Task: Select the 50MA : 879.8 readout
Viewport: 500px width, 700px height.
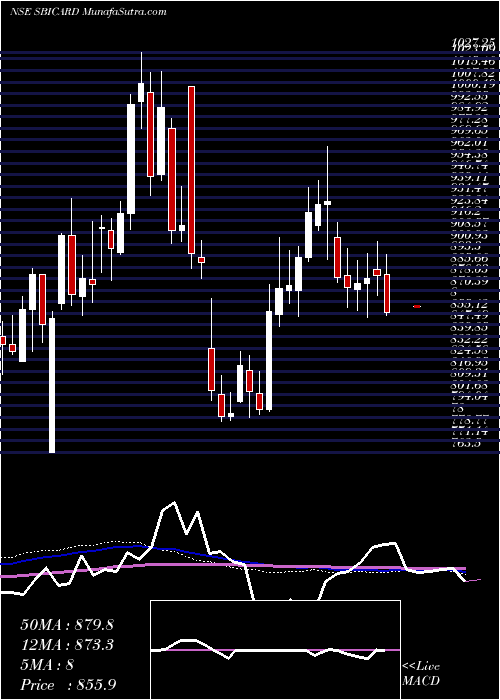Action: [x=67, y=625]
